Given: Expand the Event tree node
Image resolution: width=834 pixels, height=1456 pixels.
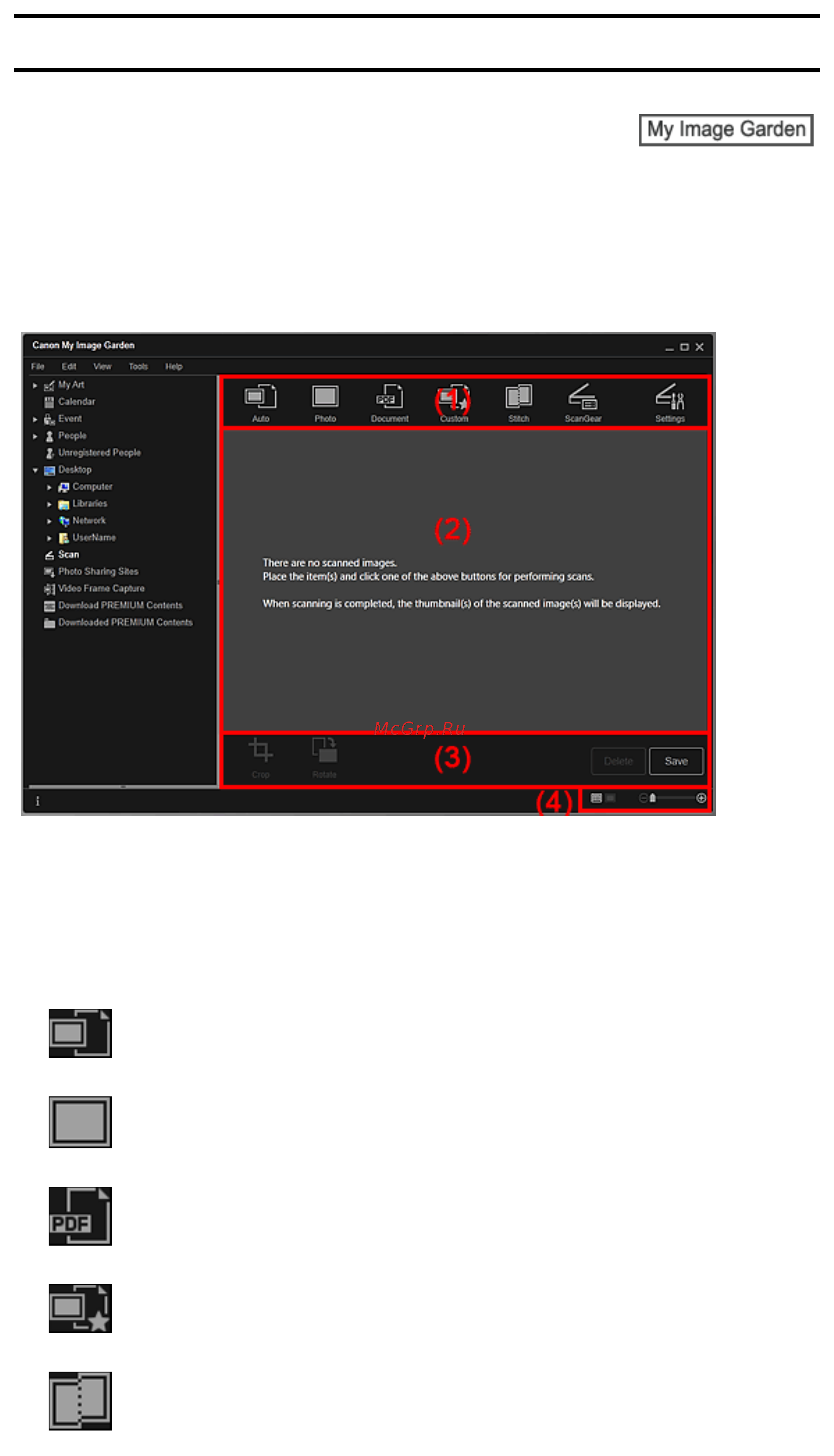Looking at the screenshot, I should tap(35, 420).
